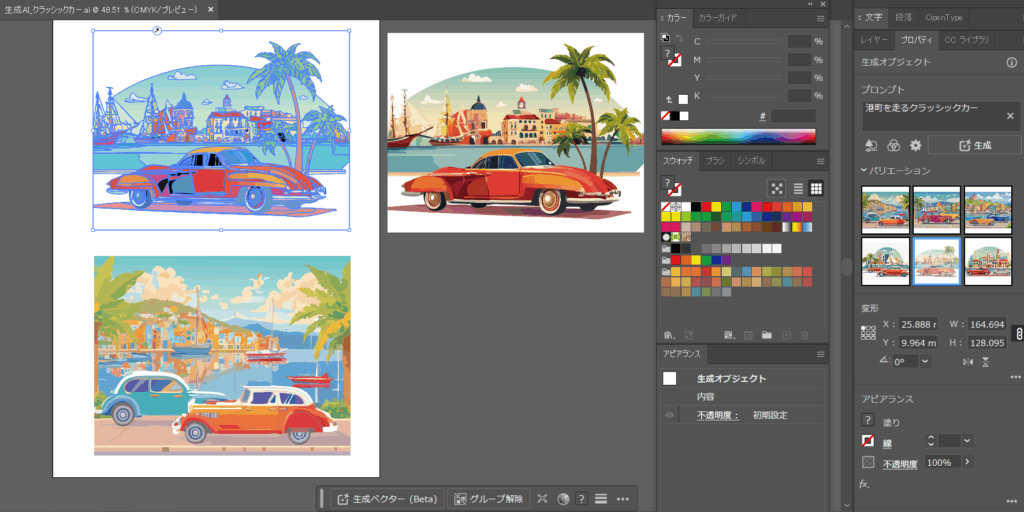Click the recolor wheel icon in task bar

pos(563,498)
